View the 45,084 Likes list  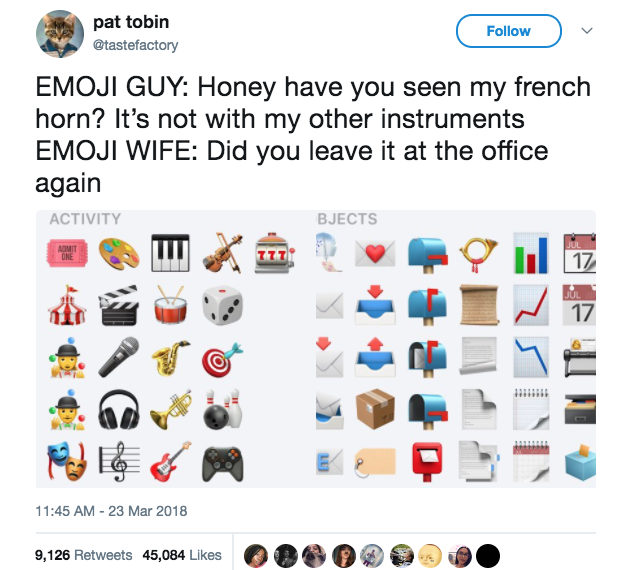tap(182, 555)
